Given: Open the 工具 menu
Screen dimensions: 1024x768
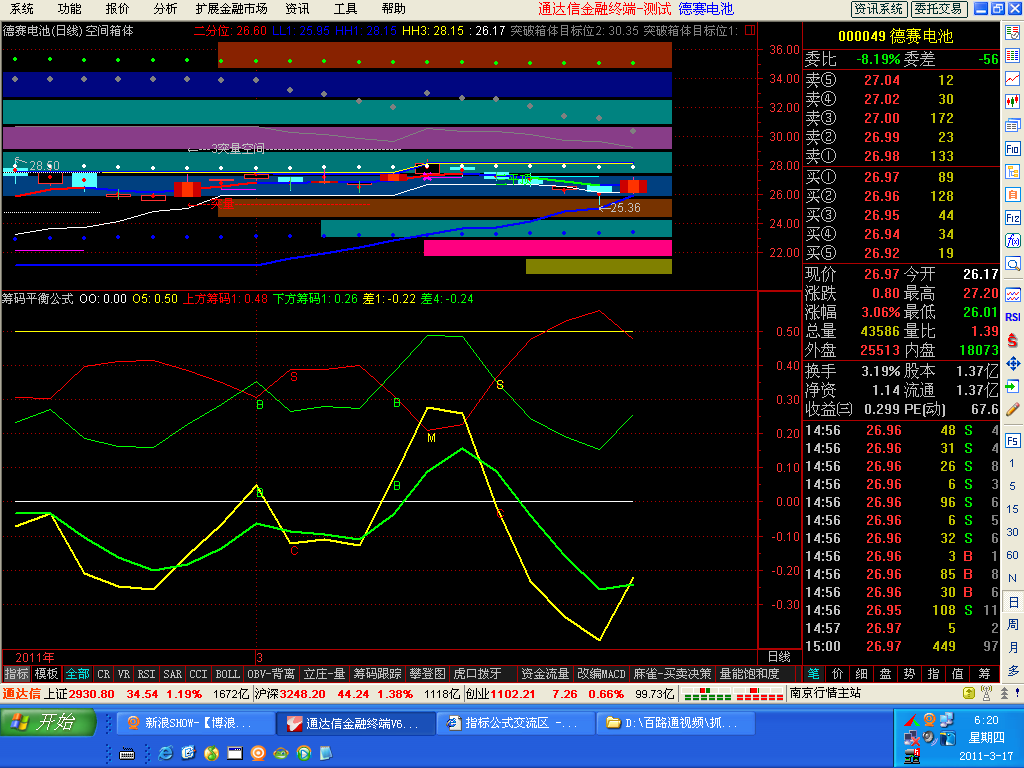Looking at the screenshot, I should click(345, 9).
